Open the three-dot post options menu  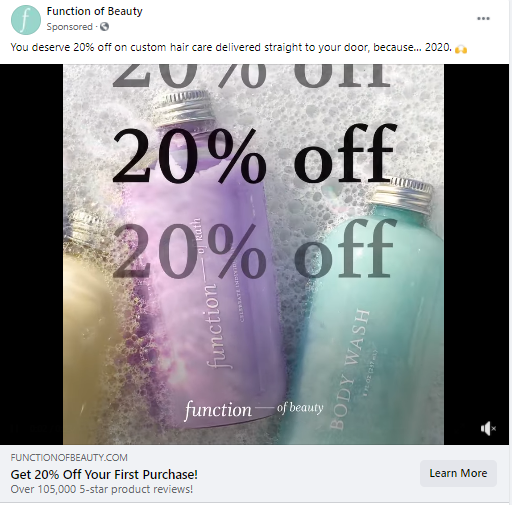point(483,18)
